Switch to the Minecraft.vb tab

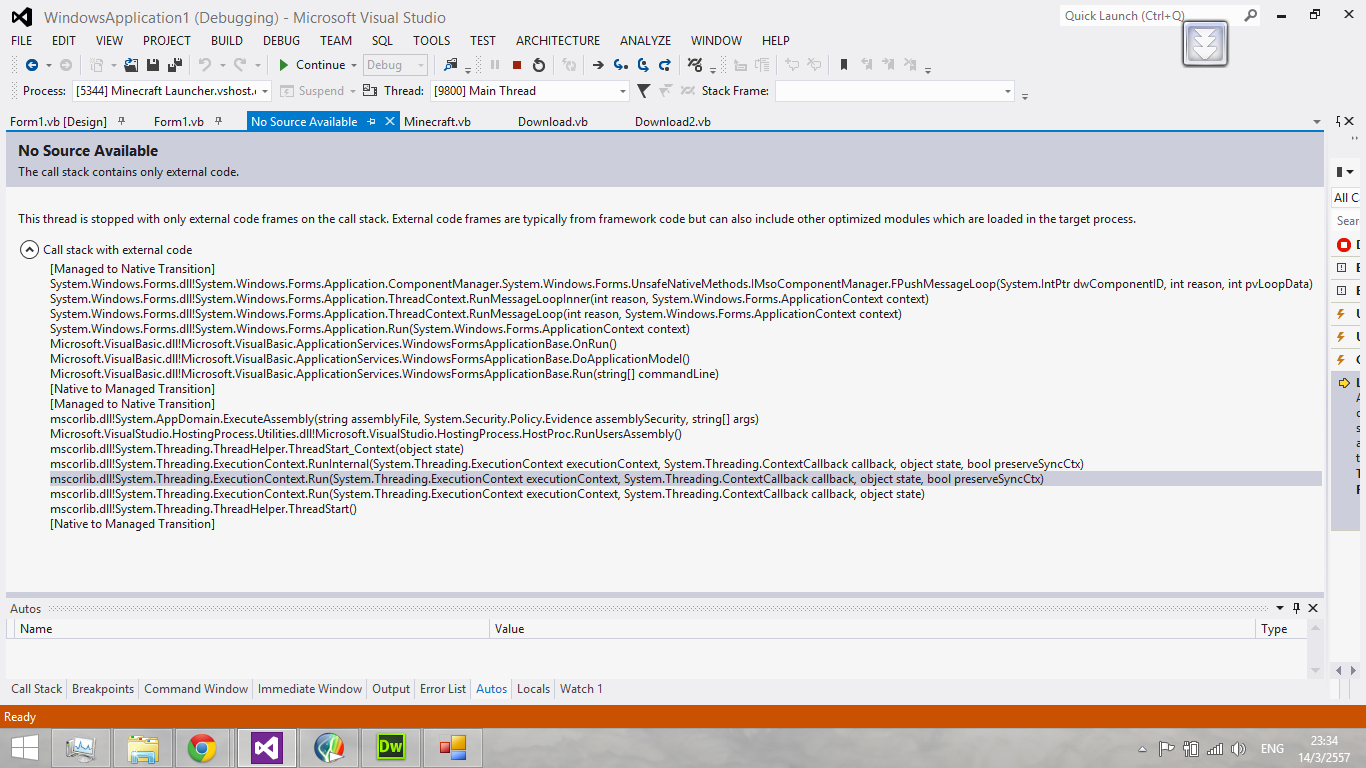437,122
